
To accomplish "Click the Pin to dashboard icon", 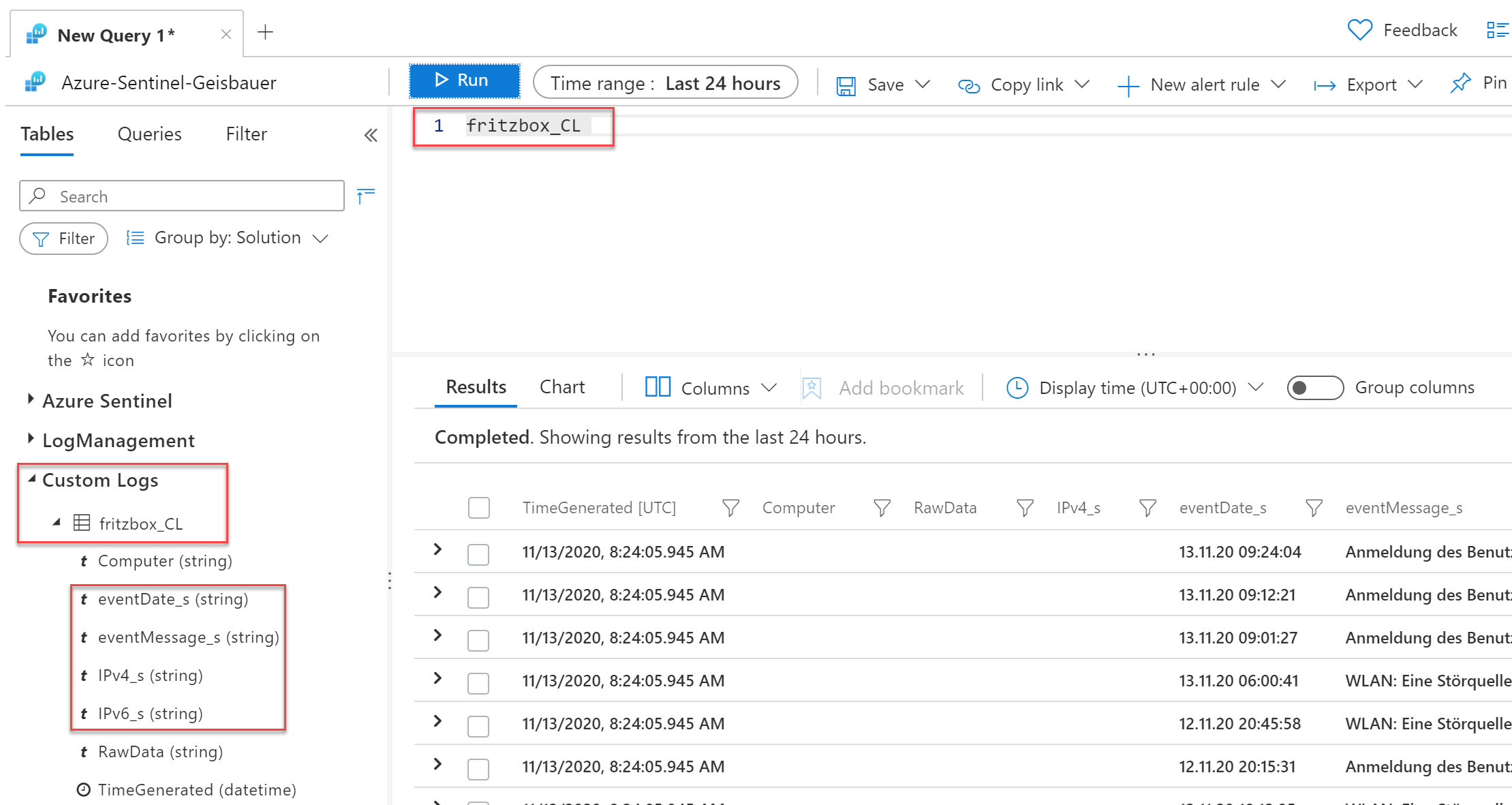I will pyautogui.click(x=1460, y=84).
